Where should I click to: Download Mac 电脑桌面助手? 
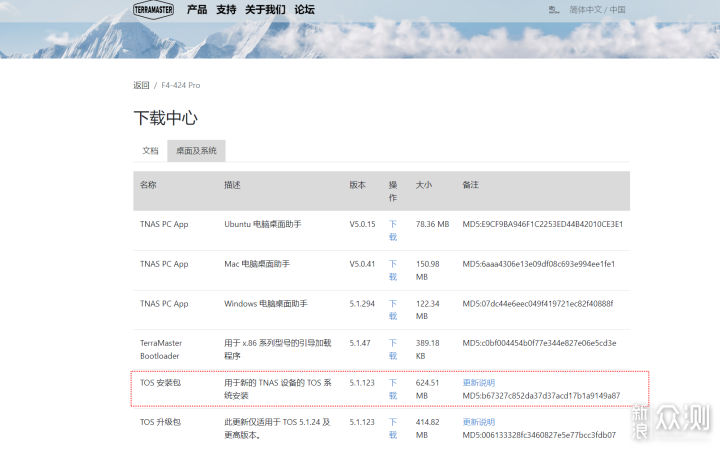393,270
